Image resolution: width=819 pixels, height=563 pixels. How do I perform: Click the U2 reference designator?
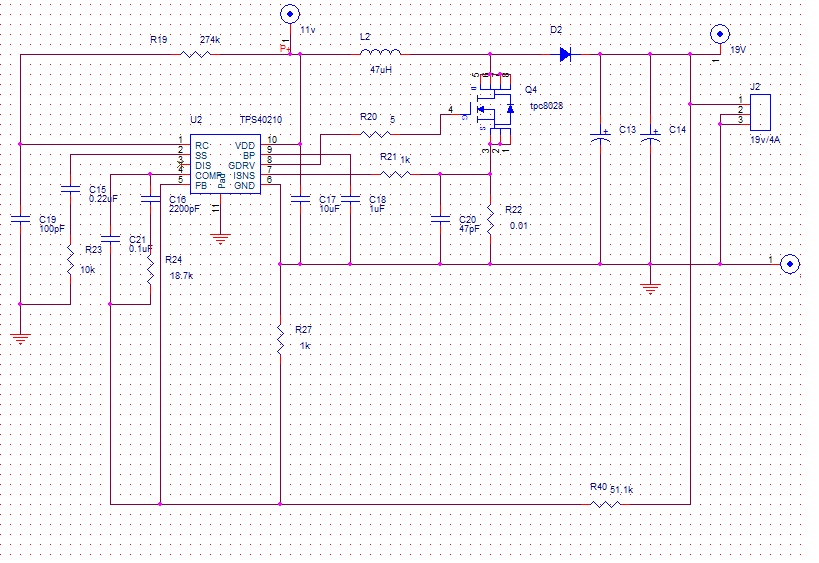pos(196,120)
